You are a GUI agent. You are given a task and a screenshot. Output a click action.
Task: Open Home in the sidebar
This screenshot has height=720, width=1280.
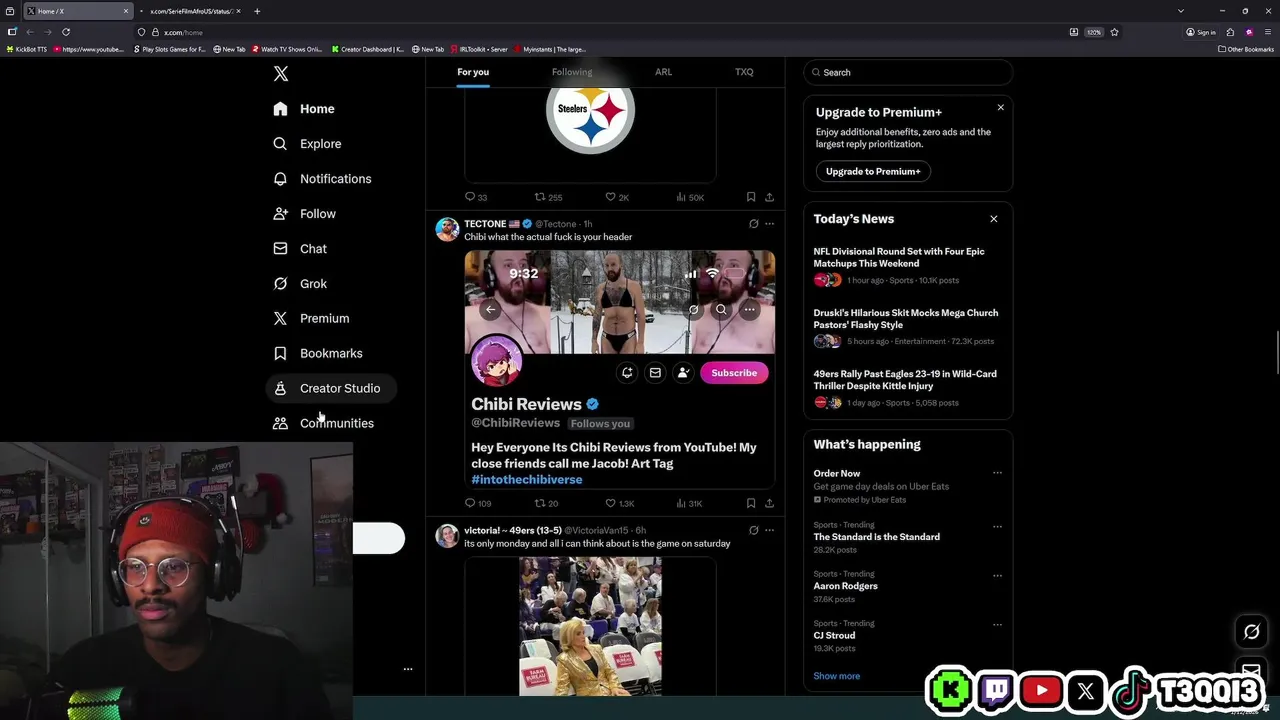pyautogui.click(x=304, y=109)
